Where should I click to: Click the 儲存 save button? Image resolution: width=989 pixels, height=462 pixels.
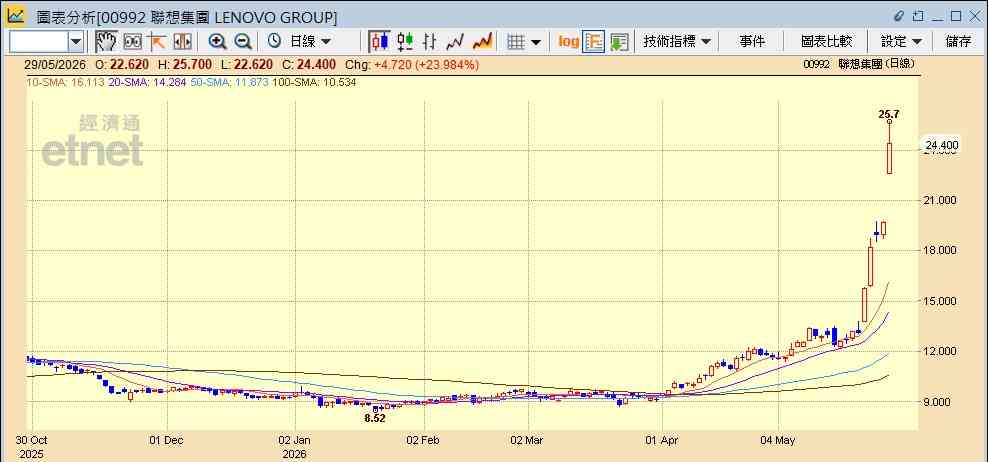pos(959,42)
